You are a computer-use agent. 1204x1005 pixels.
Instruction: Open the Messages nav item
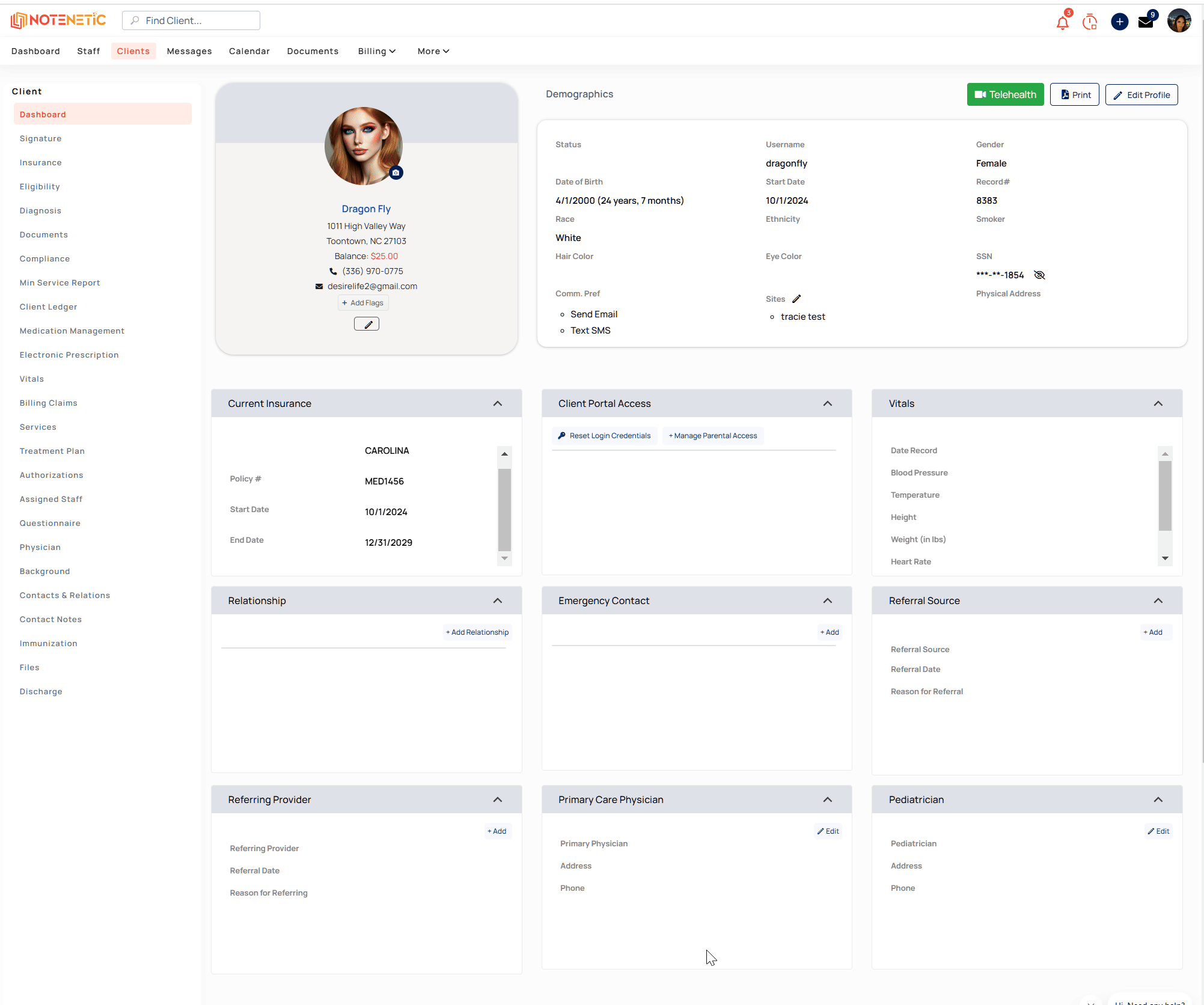coord(189,51)
